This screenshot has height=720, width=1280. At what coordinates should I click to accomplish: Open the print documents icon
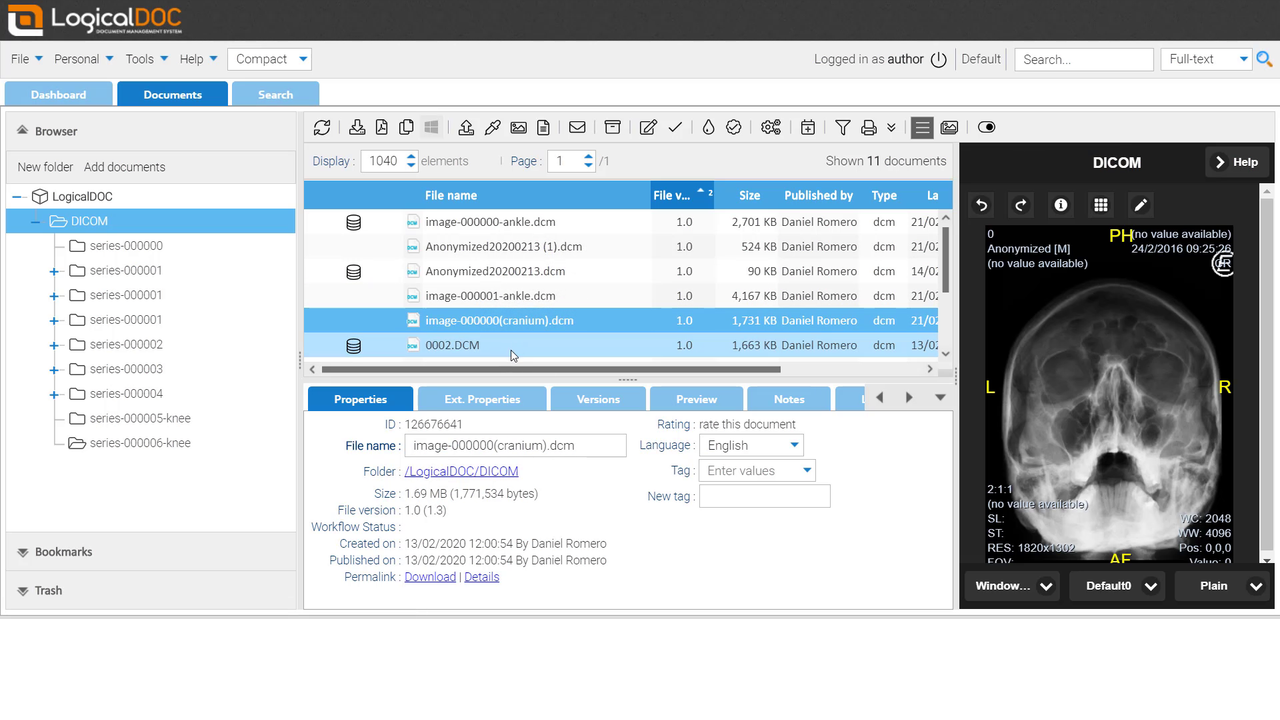point(866,127)
